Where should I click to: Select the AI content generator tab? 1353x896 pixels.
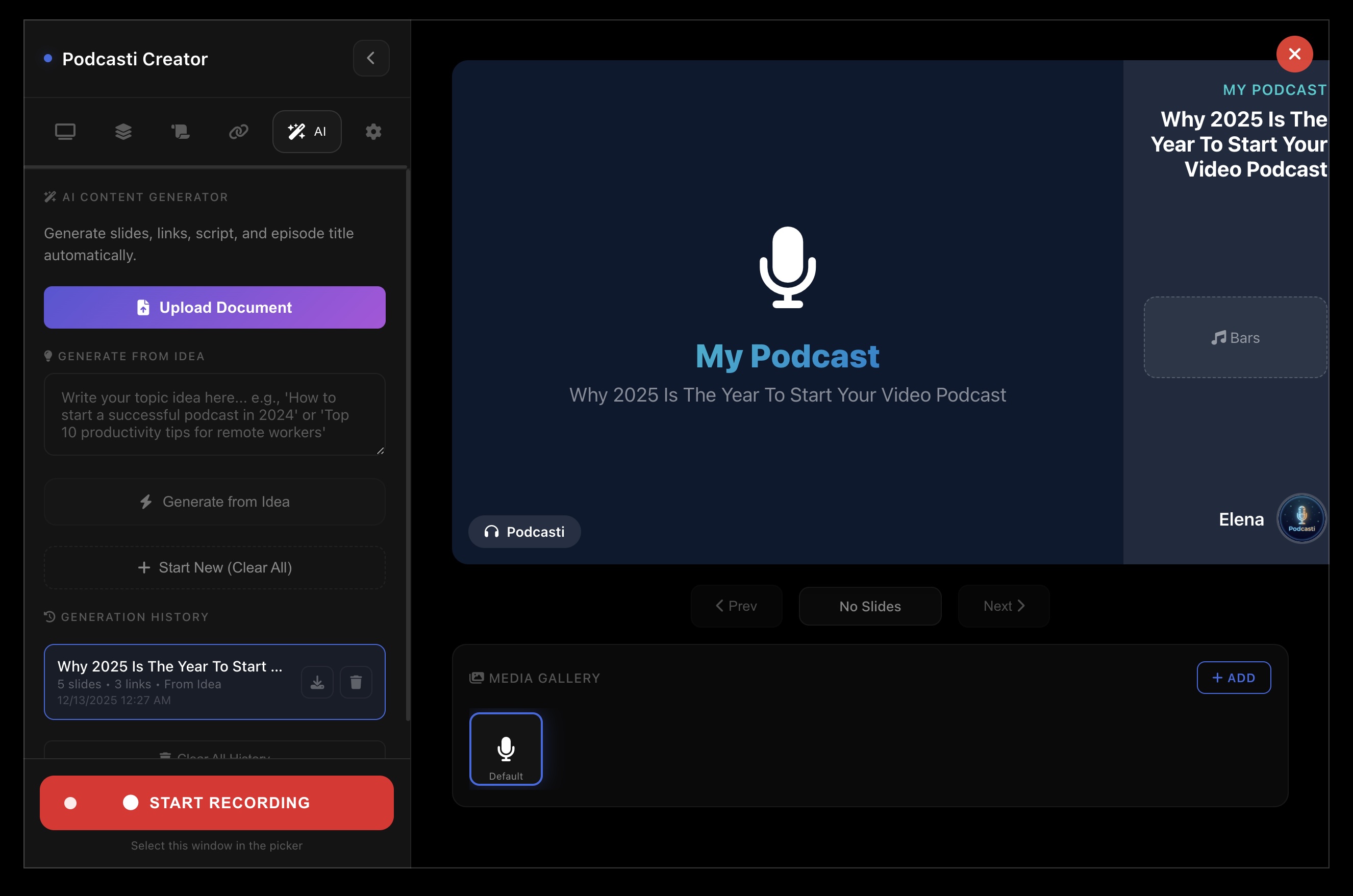click(x=307, y=131)
